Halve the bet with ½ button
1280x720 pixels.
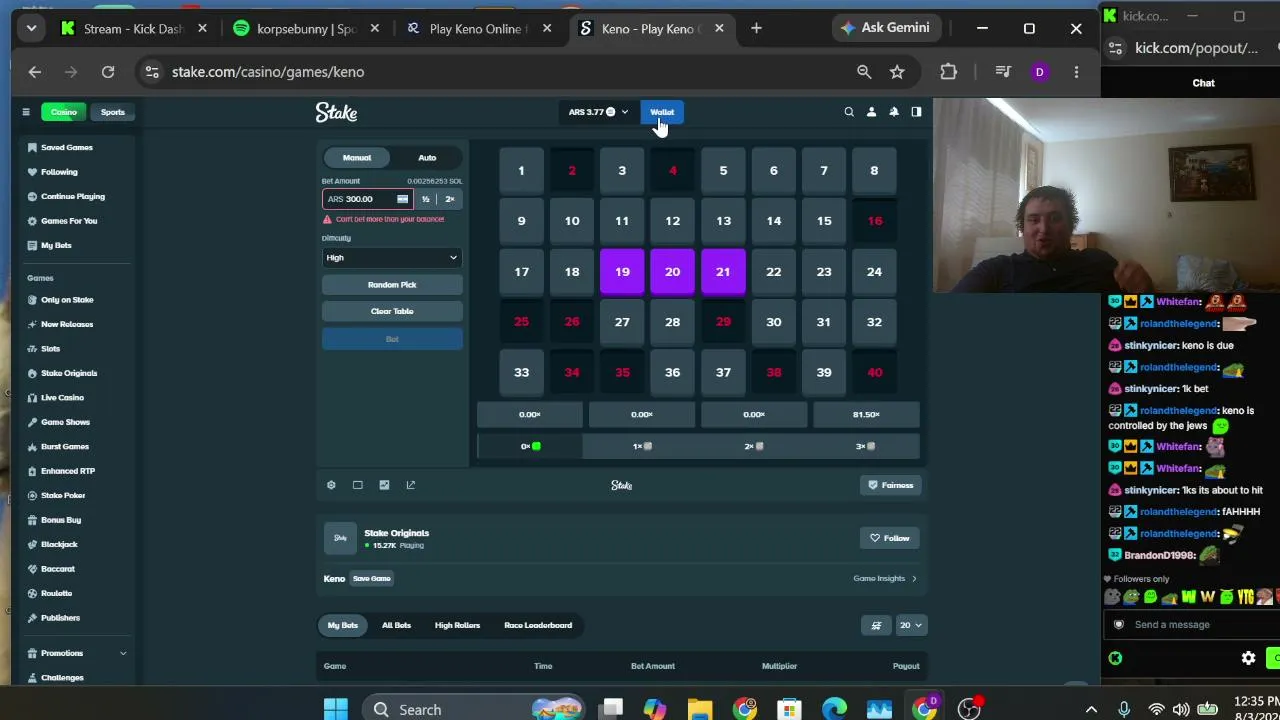[425, 199]
